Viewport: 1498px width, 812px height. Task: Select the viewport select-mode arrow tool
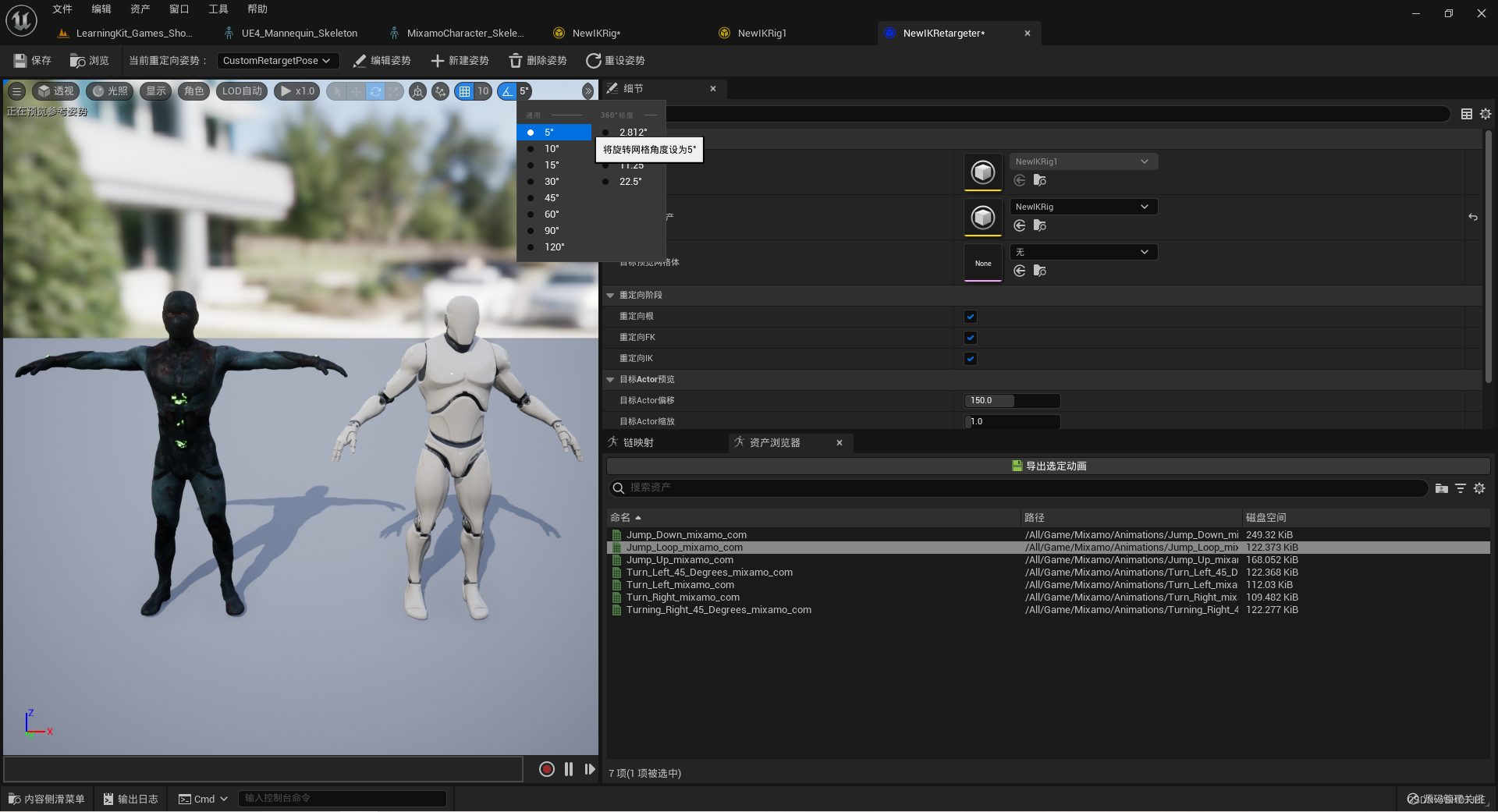pos(337,91)
